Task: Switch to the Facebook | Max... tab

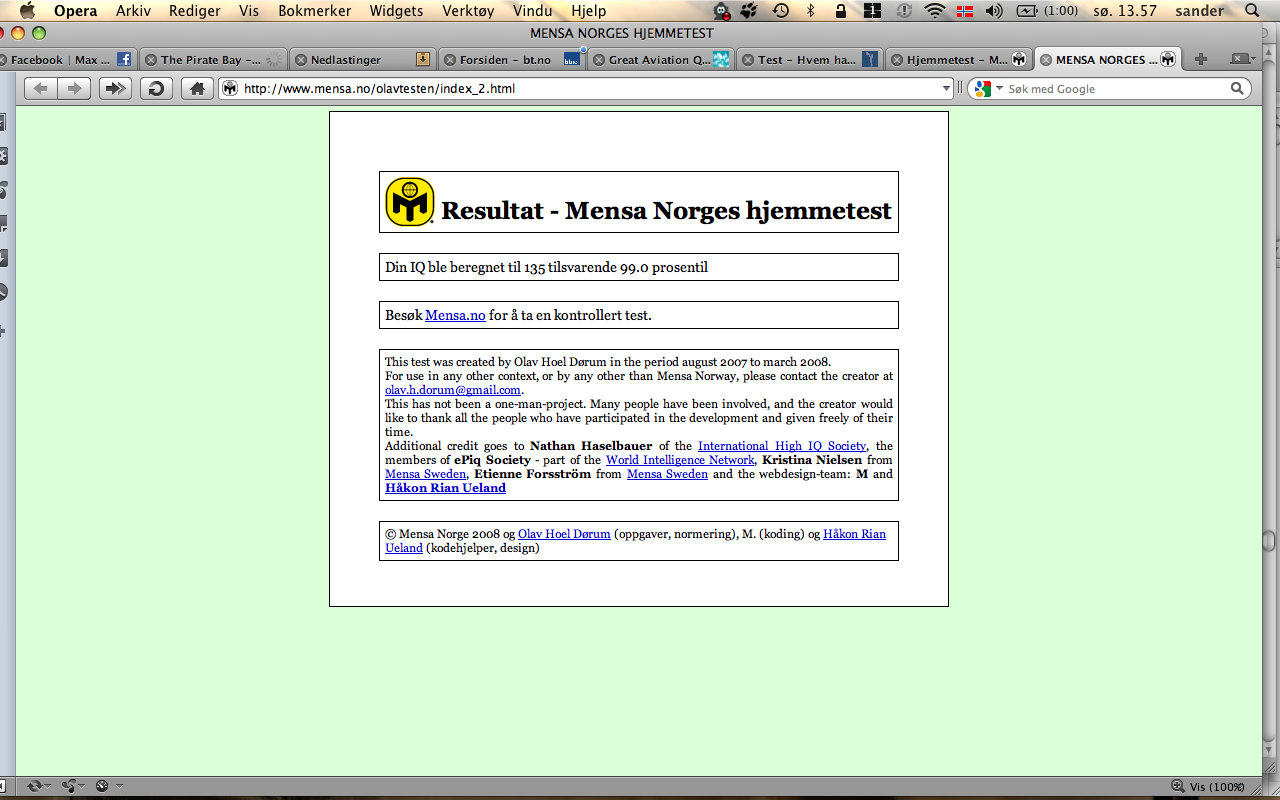Action: tap(66, 60)
